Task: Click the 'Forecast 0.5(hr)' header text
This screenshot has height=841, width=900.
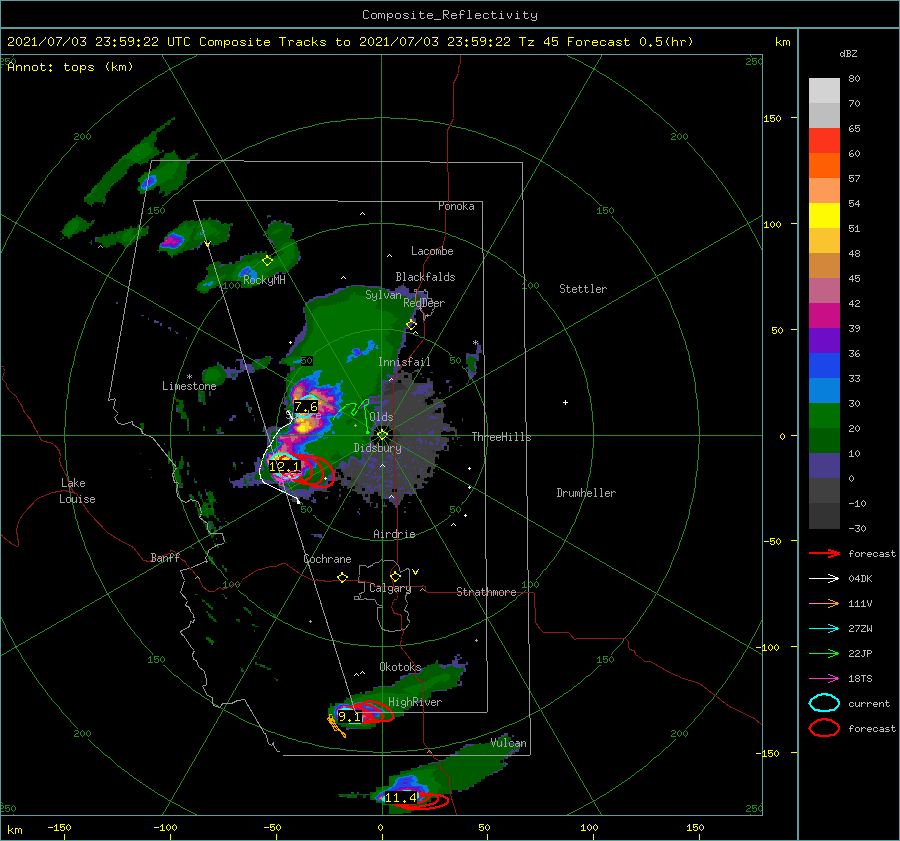Action: [x=630, y=42]
